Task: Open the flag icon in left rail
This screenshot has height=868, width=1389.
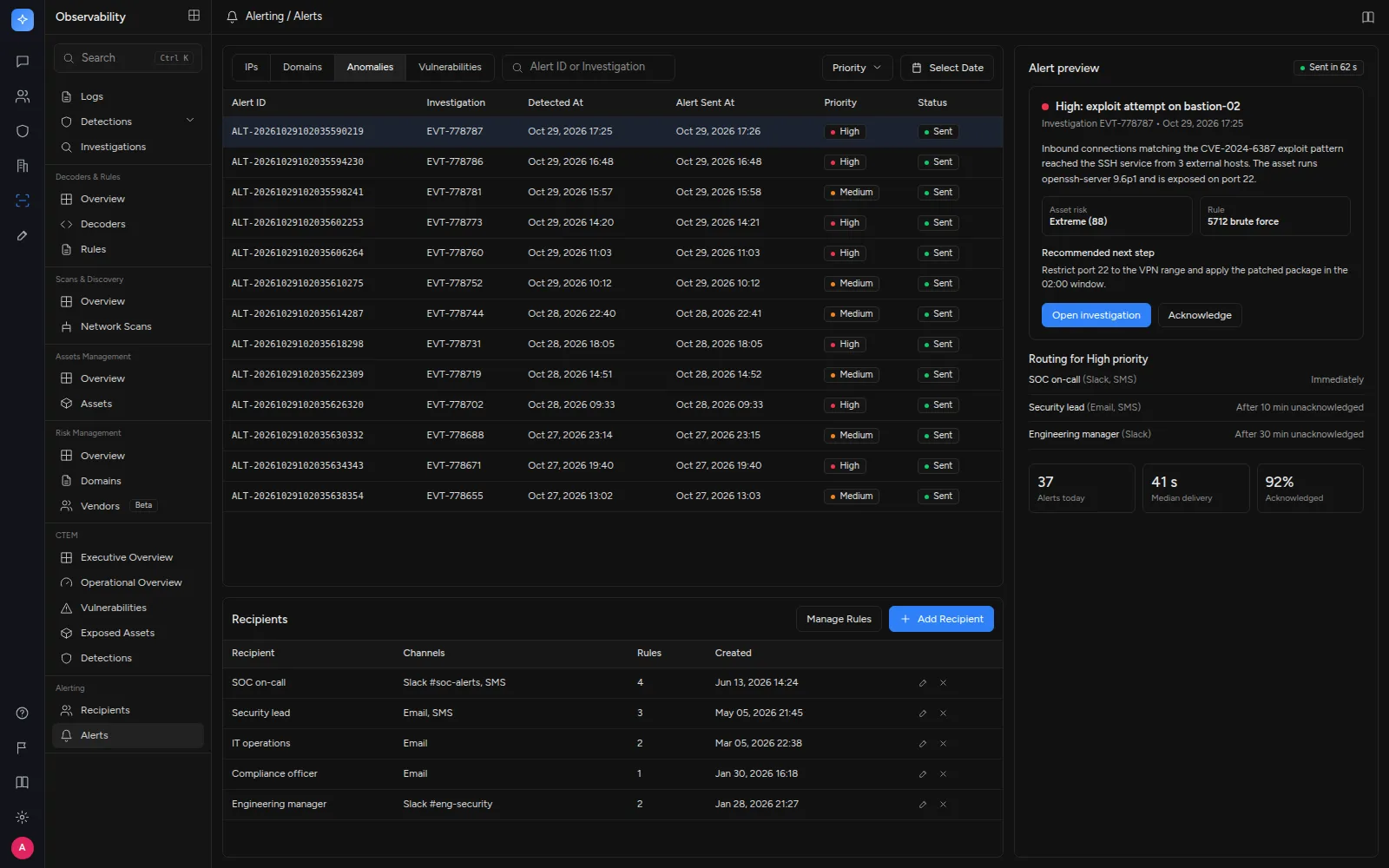Action: point(23,747)
